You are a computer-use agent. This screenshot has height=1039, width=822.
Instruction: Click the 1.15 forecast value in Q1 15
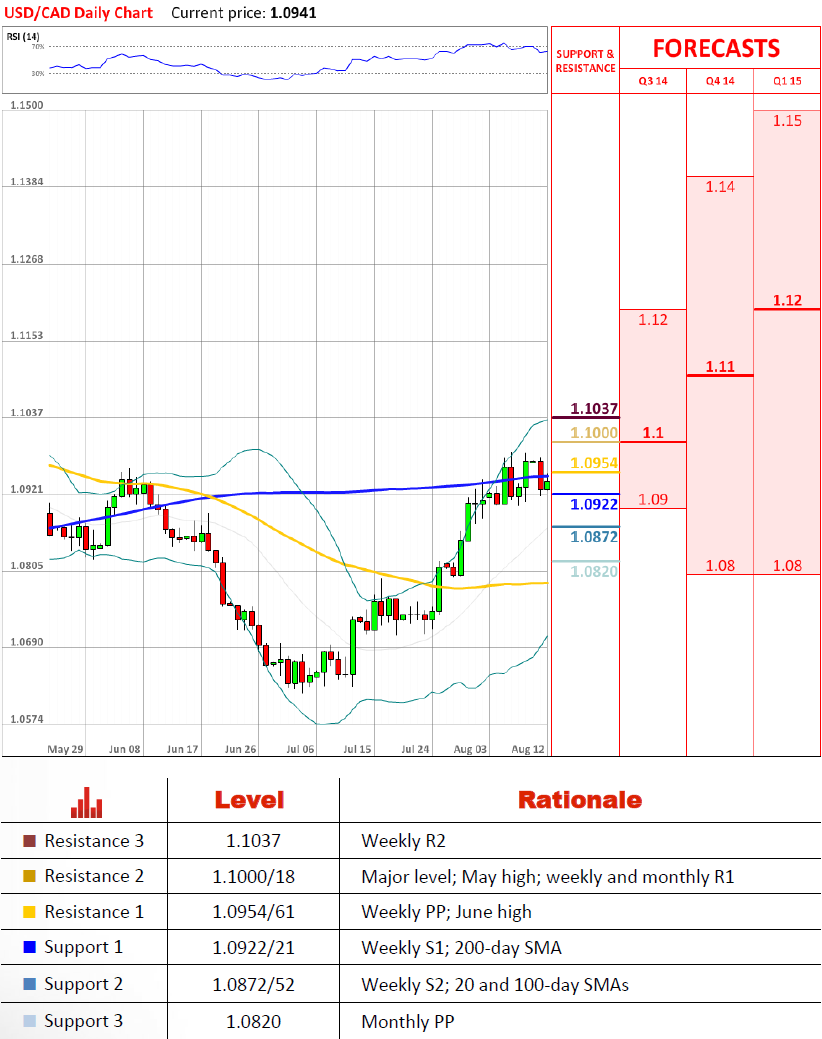click(787, 121)
